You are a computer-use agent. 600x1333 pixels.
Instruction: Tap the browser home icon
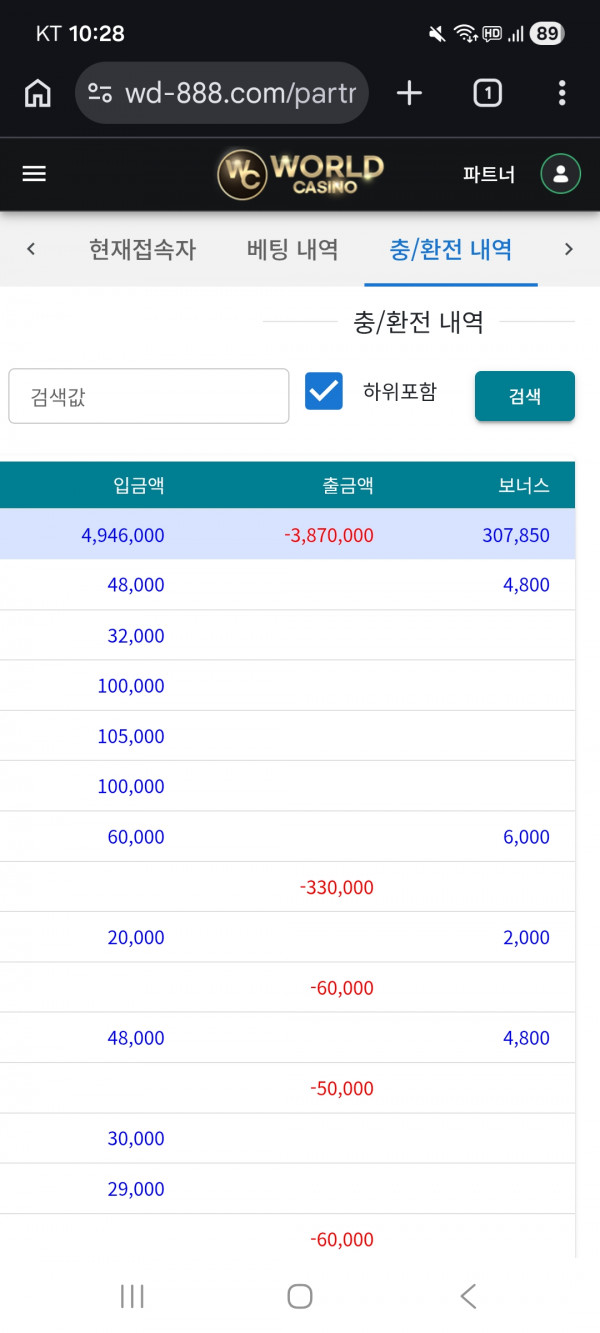(38, 93)
